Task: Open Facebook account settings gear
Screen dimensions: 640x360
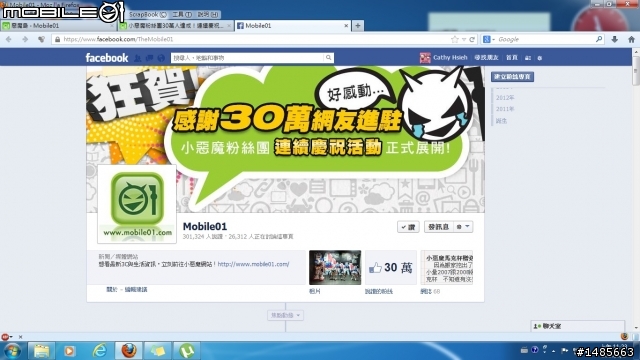Action: click(x=540, y=58)
